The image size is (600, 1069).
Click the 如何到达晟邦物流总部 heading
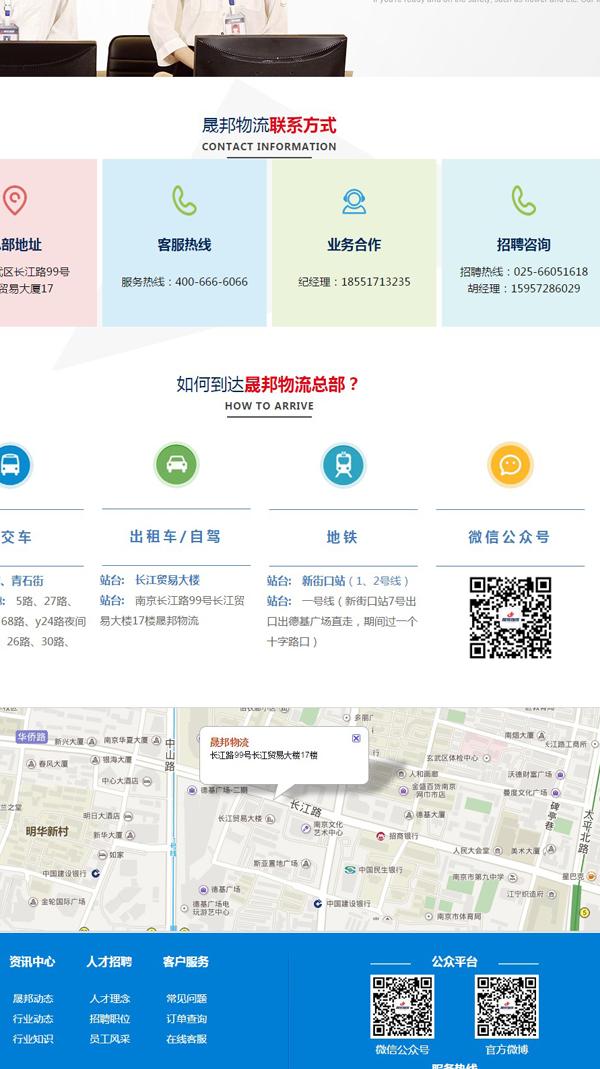[268, 385]
